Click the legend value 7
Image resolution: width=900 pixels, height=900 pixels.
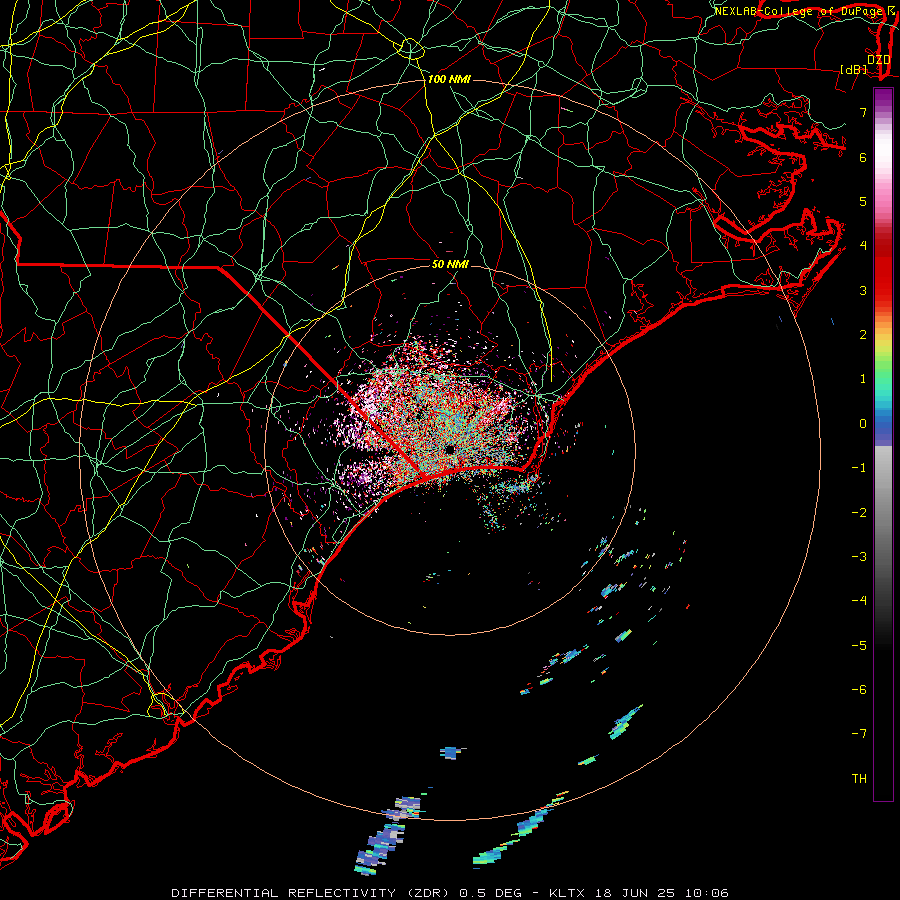pos(863,112)
